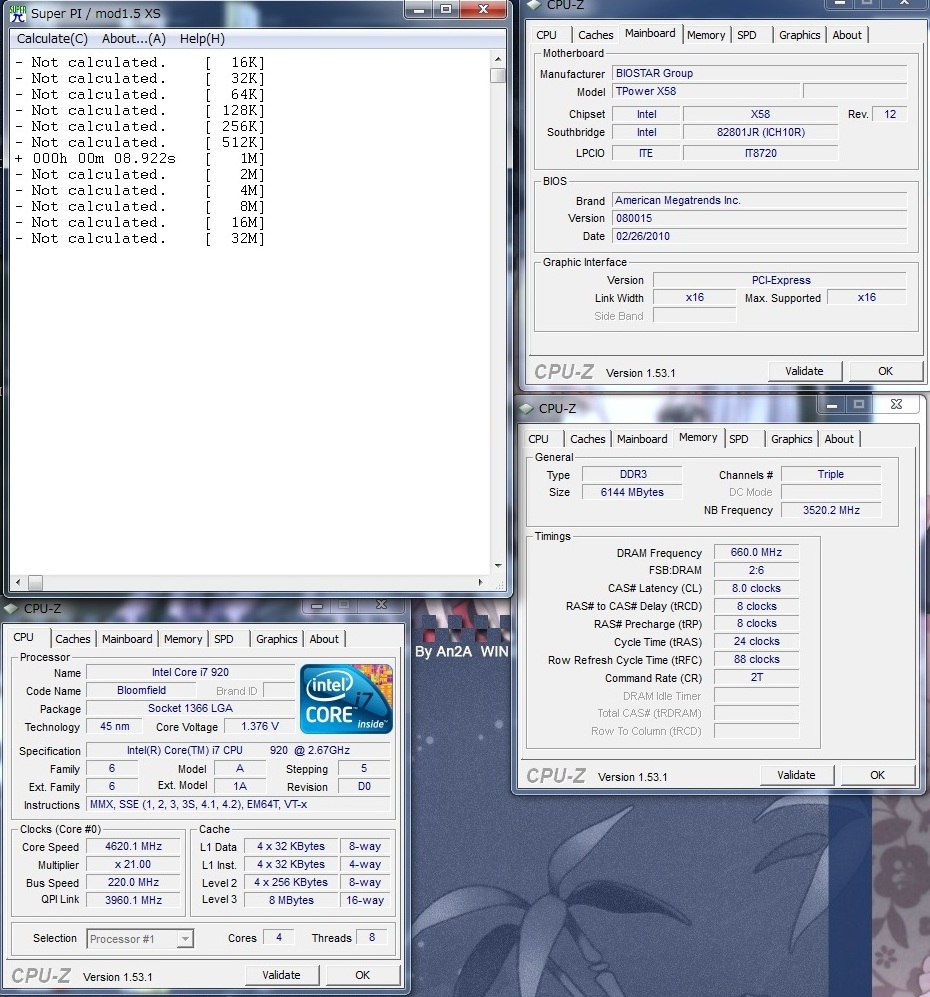Click the CPU-Z icon in bottom-left window title bar

[x=11, y=609]
